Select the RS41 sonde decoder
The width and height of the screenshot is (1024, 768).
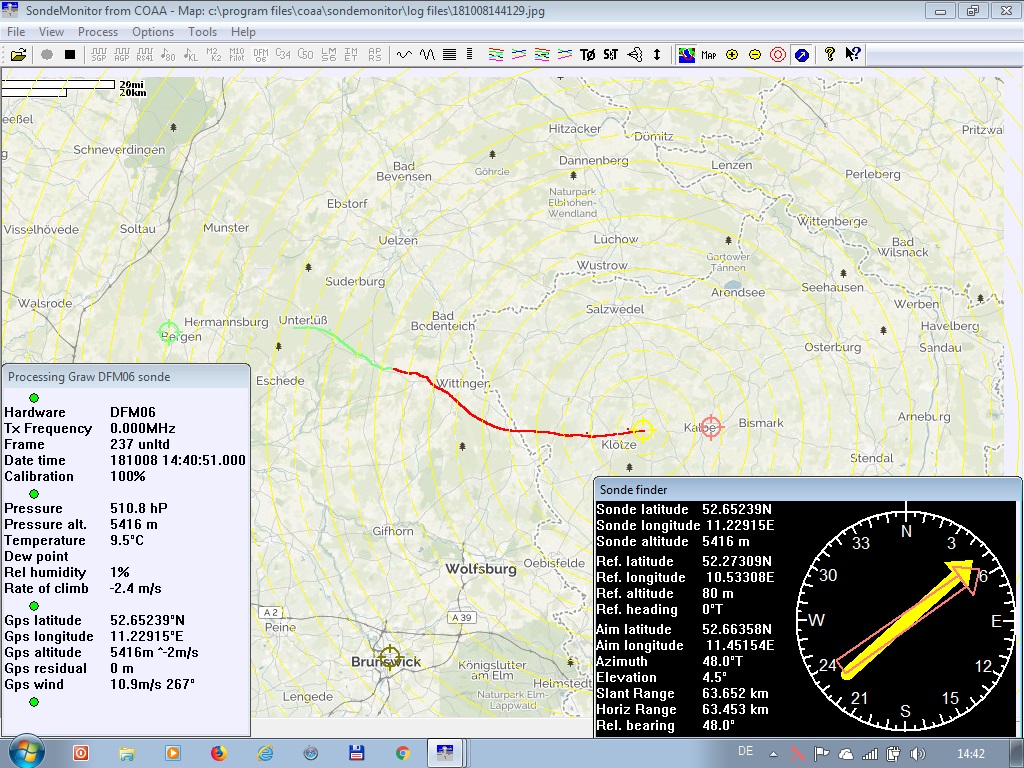pos(145,55)
